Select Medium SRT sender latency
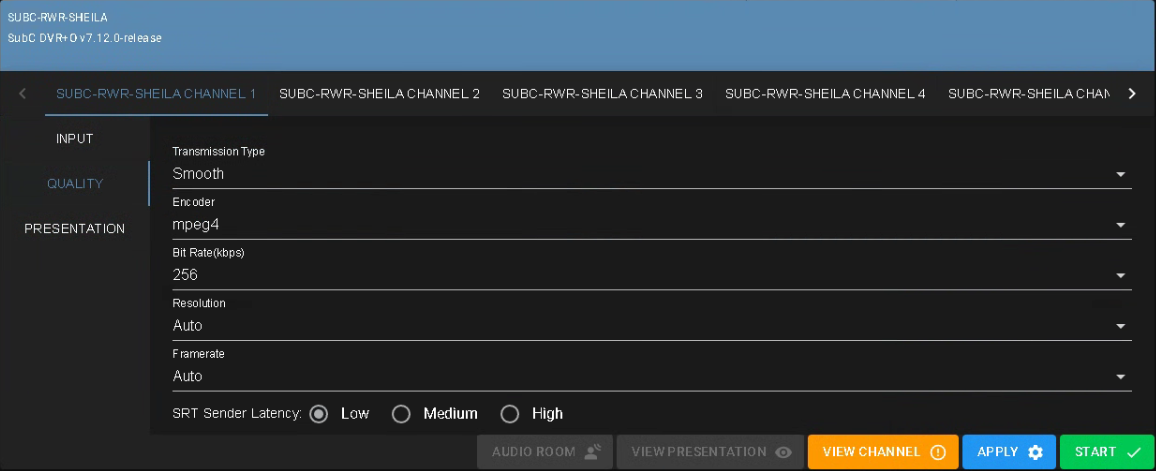The width and height of the screenshot is (1156, 471). 401,414
